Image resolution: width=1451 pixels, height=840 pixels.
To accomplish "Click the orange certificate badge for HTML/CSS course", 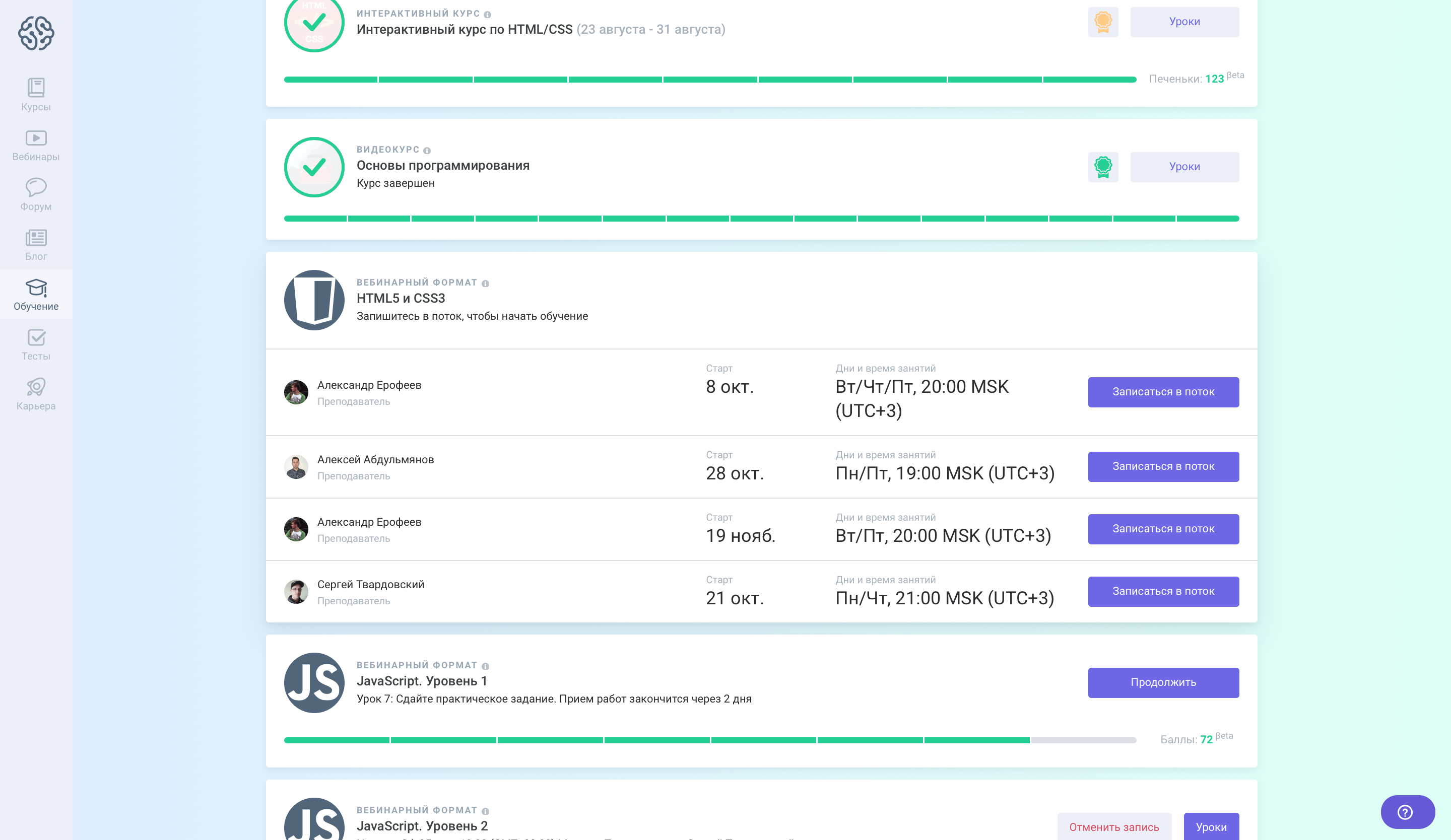I will coord(1103,22).
